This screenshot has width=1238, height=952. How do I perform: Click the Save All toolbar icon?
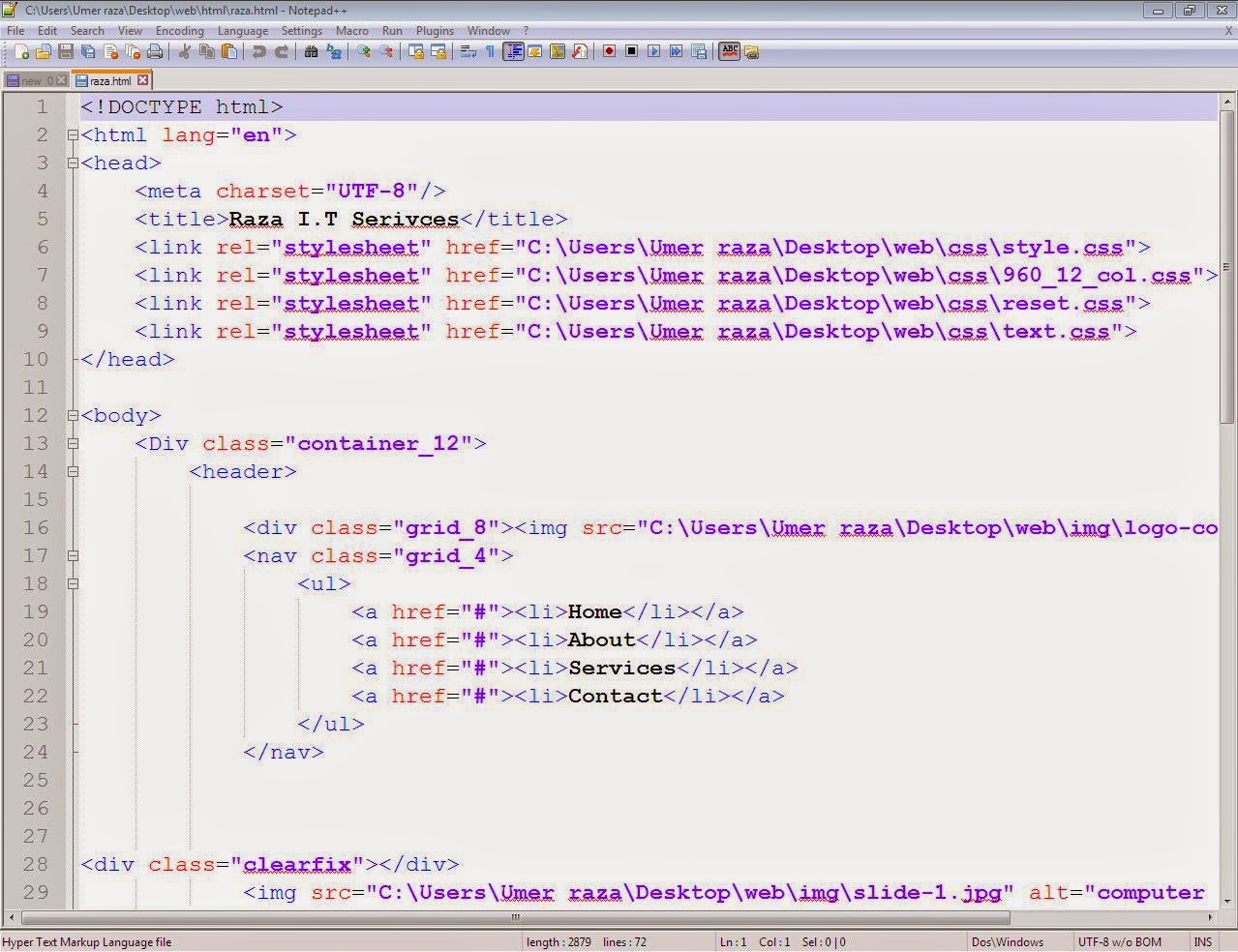coord(88,51)
